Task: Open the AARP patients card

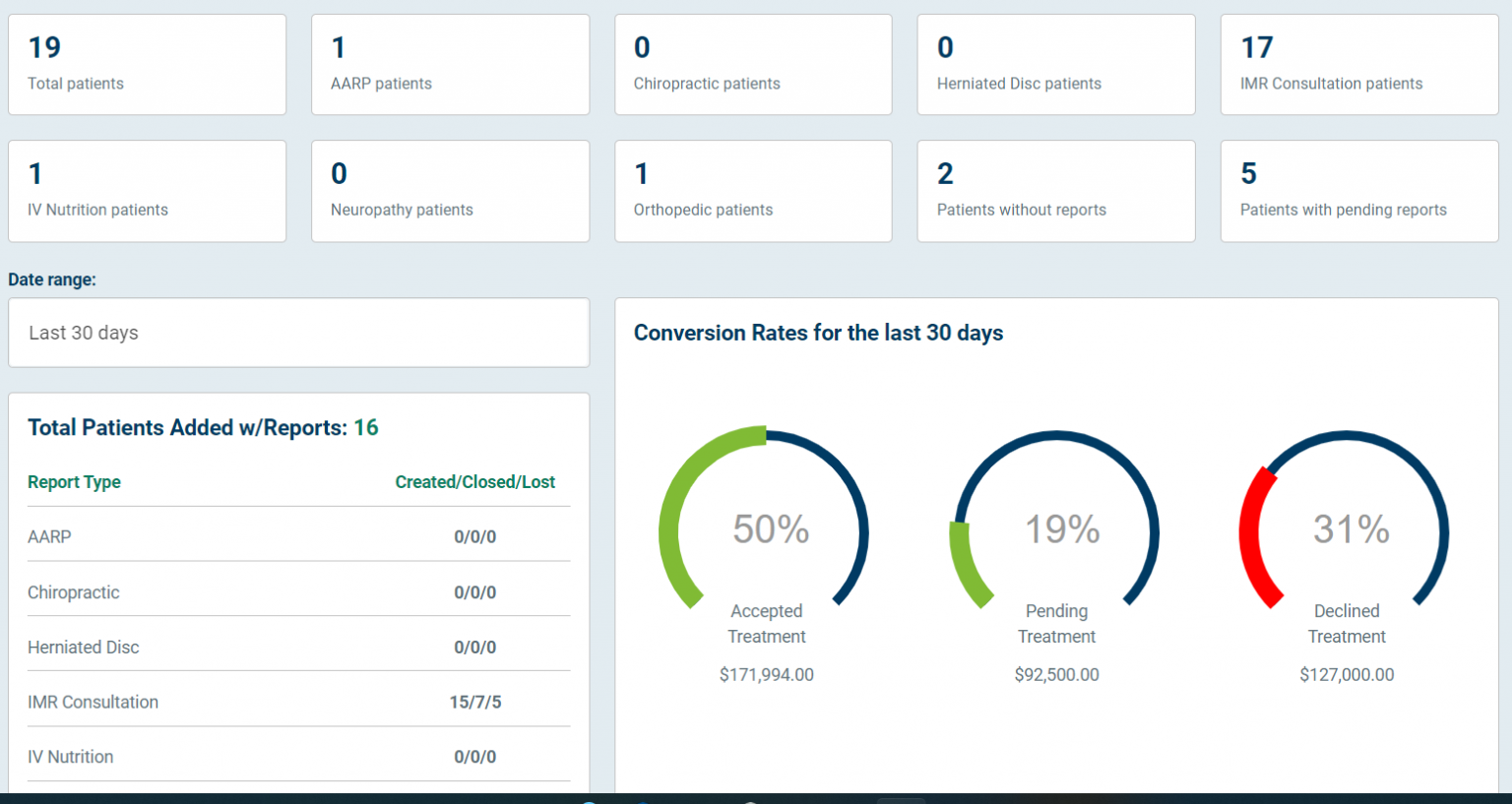Action: pos(451,65)
